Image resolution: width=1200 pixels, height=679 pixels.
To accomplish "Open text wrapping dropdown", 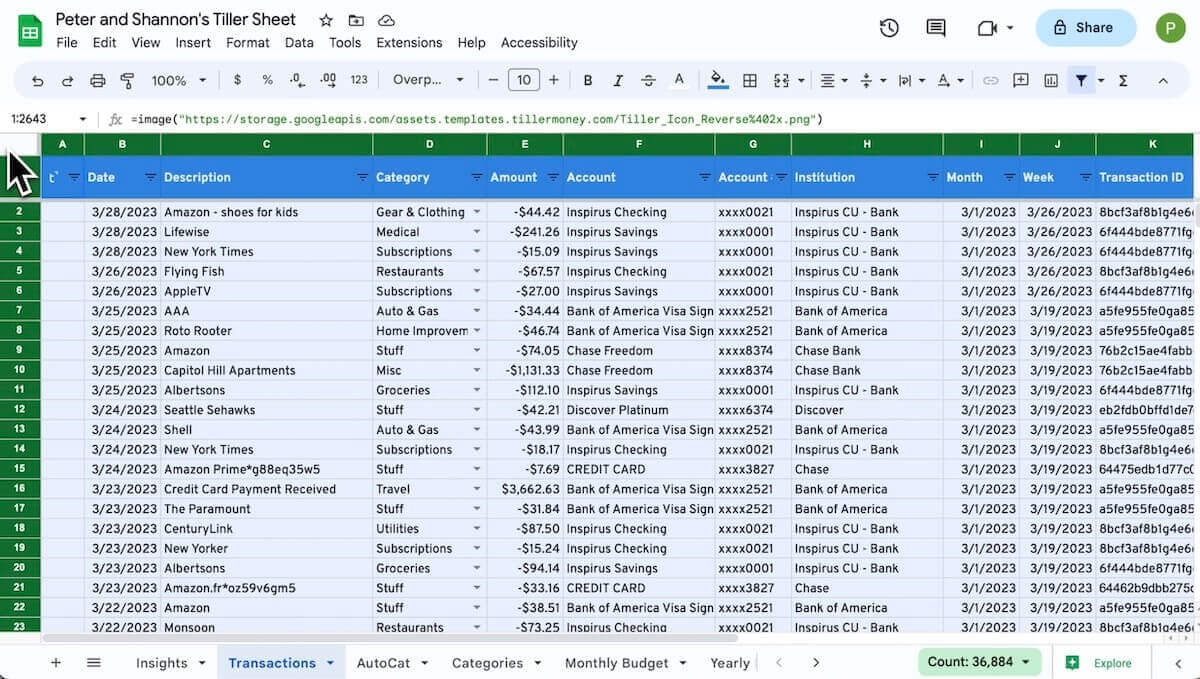I will [911, 80].
